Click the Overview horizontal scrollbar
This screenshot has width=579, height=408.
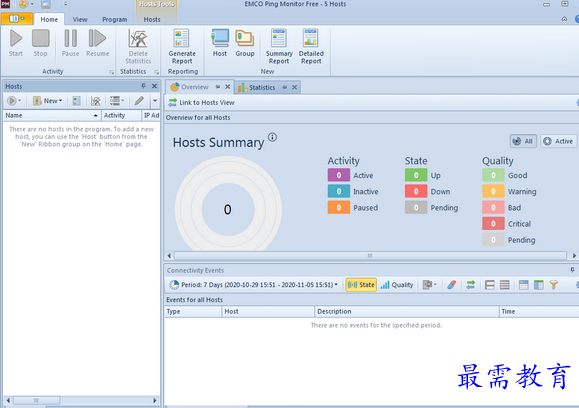[370, 256]
